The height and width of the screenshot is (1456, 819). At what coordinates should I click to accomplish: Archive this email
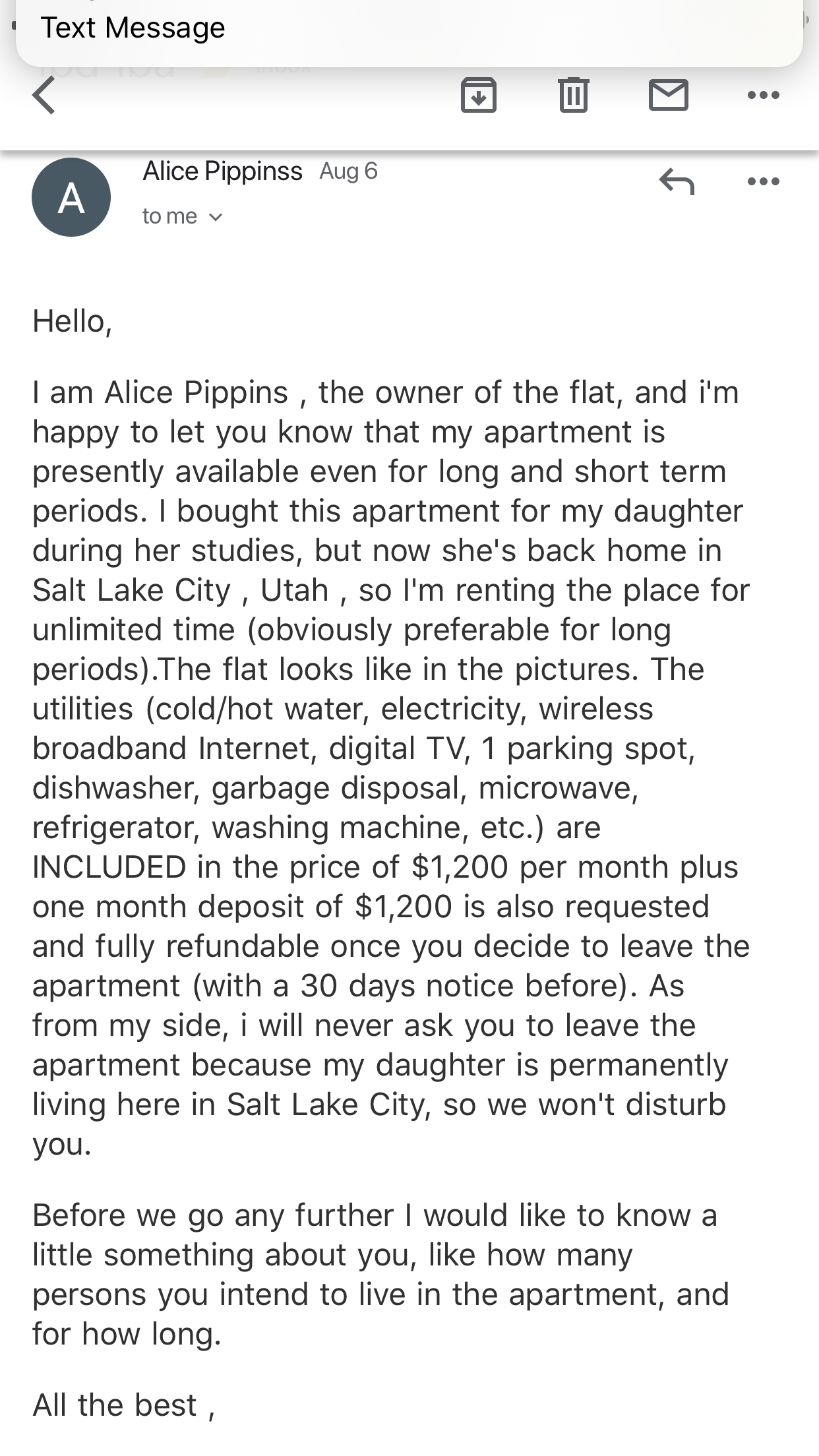[x=478, y=96]
